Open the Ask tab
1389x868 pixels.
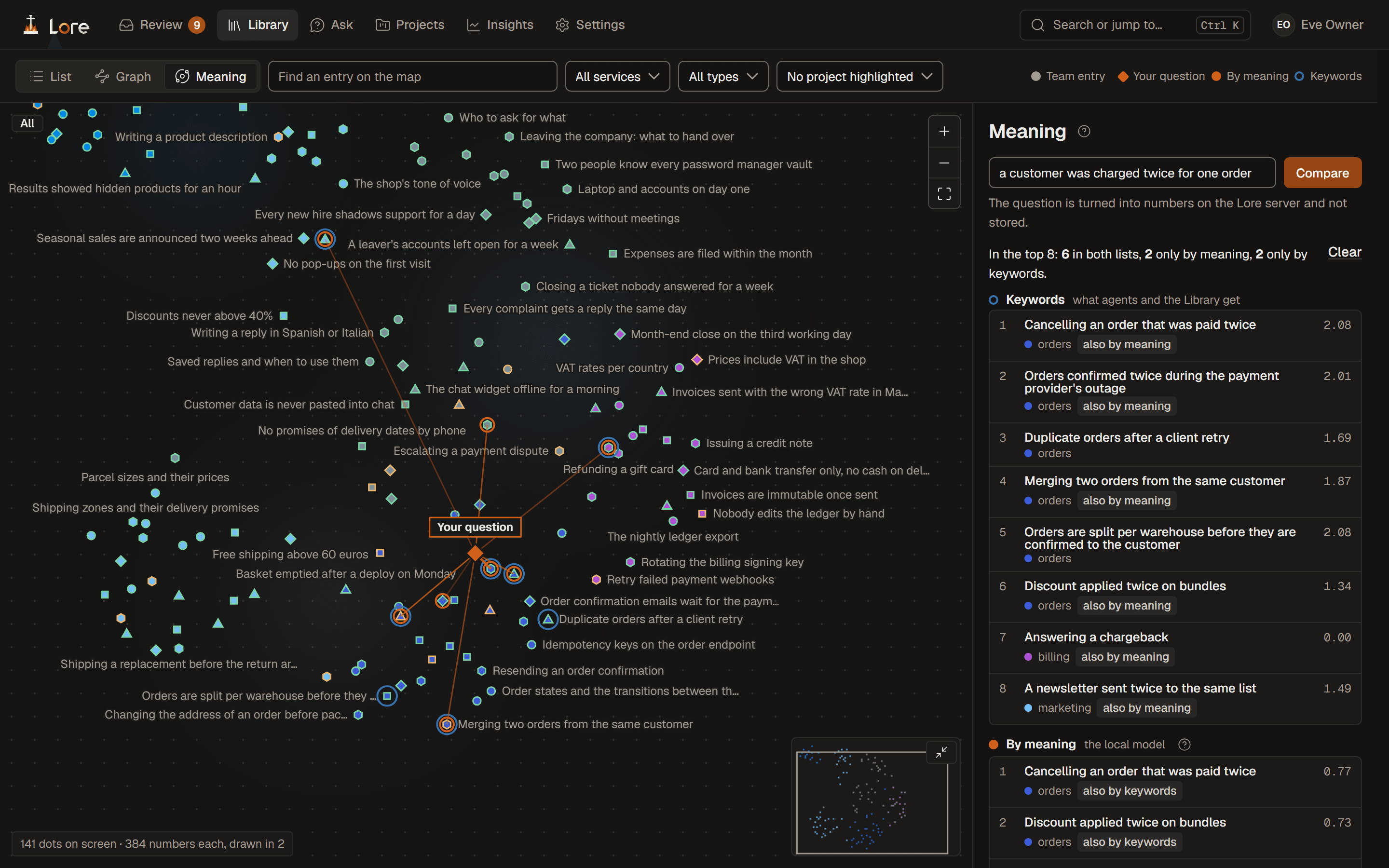332,25
